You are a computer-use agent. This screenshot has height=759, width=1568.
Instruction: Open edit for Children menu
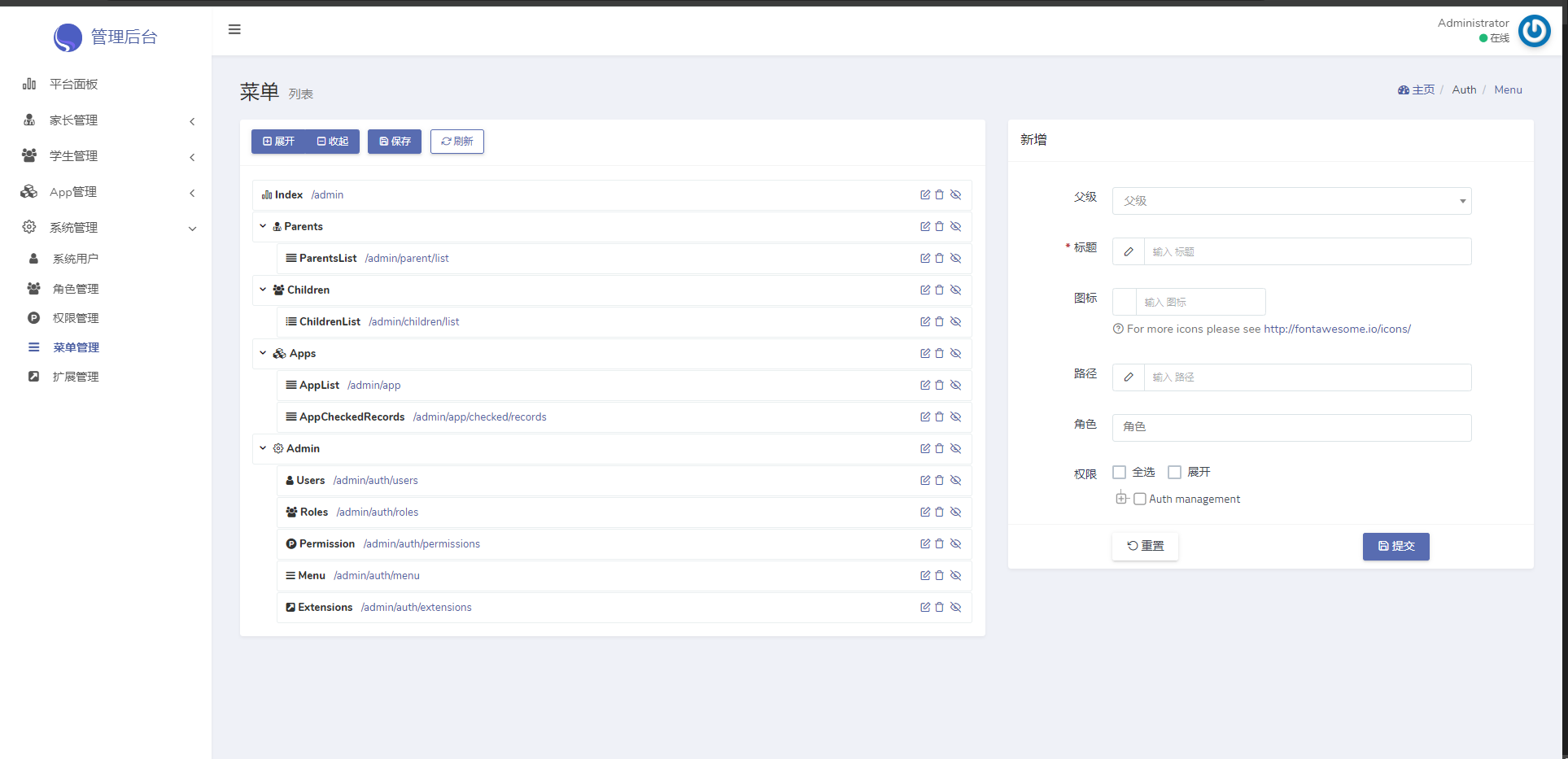pos(925,290)
